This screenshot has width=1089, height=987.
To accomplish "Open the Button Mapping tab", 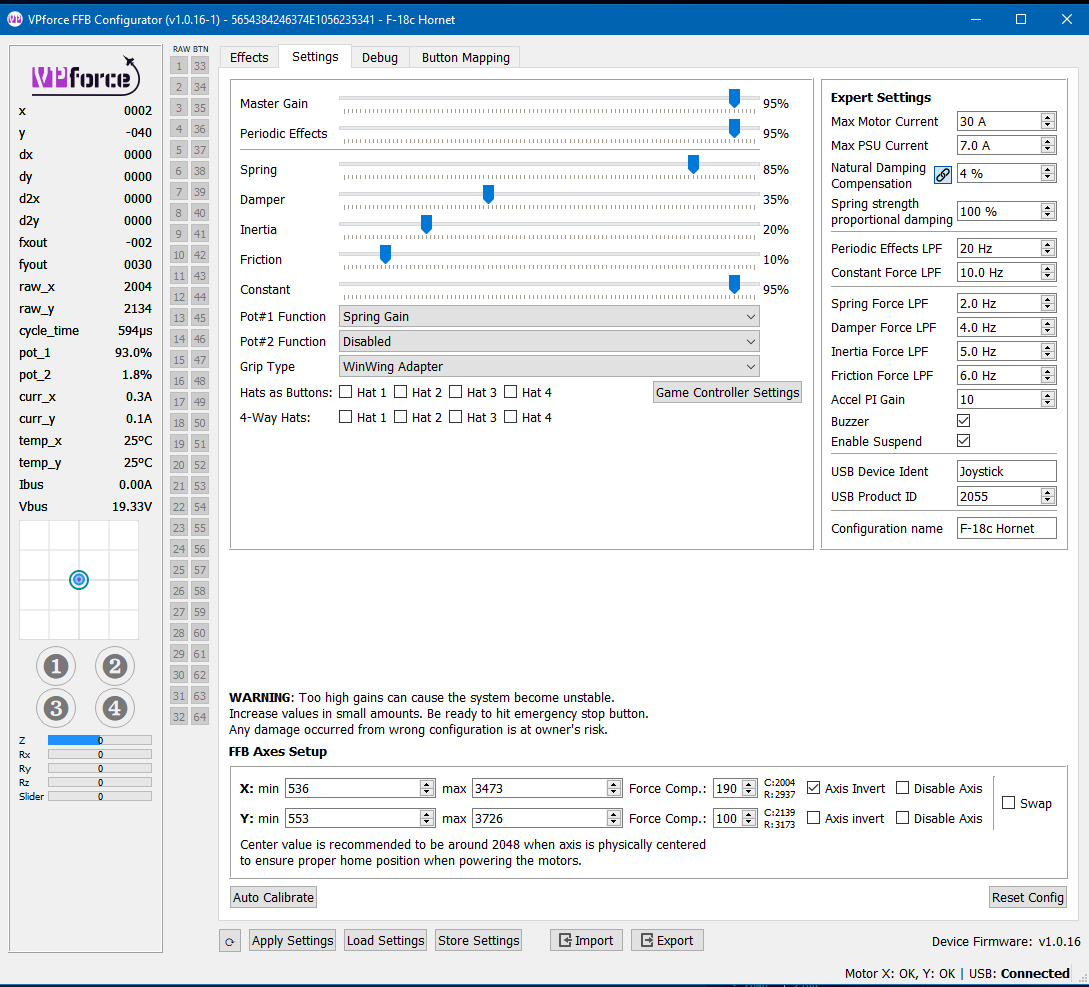I will [x=465, y=58].
